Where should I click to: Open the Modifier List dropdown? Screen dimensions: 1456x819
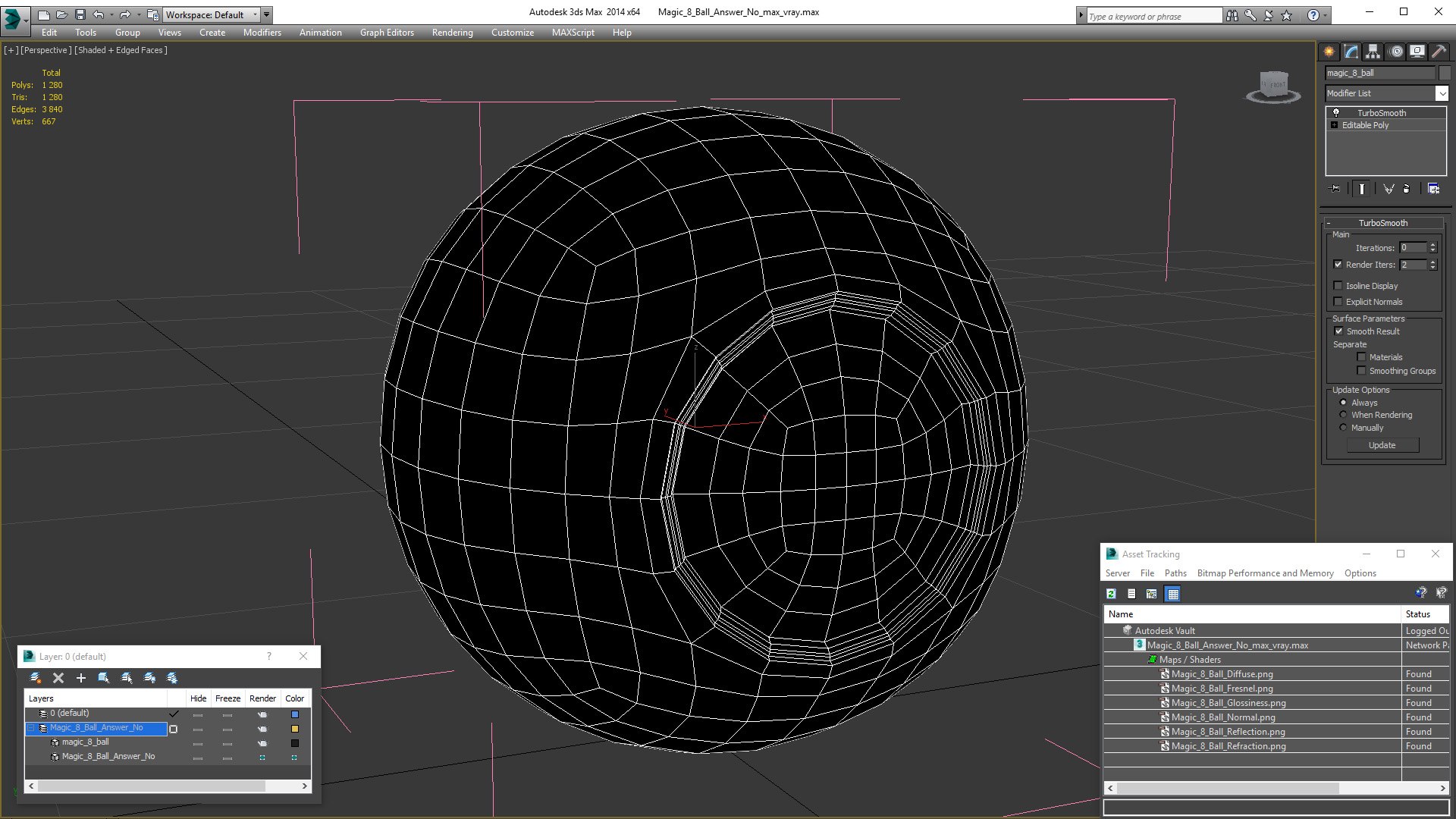1442,93
